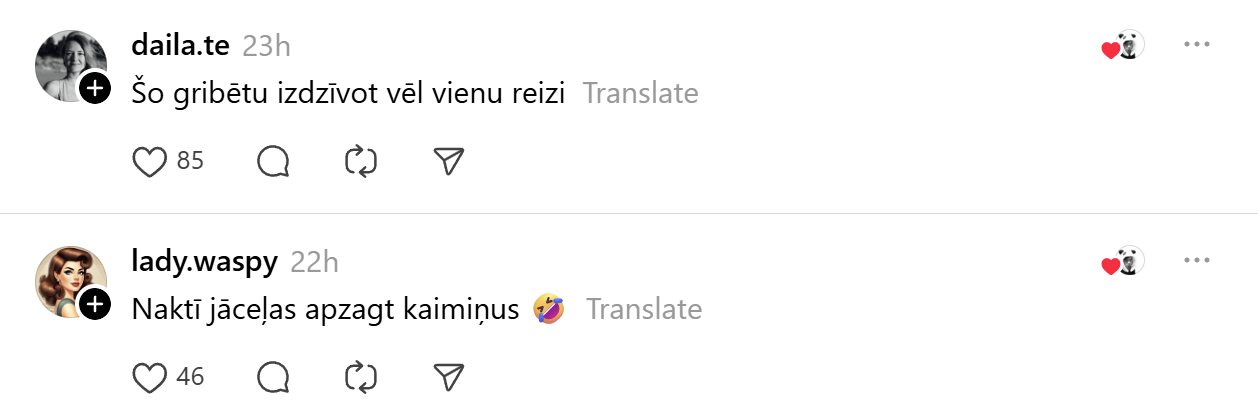Like daila.te's post with the heart icon
Image resolution: width=1258 pixels, height=414 pixels.
(149, 161)
